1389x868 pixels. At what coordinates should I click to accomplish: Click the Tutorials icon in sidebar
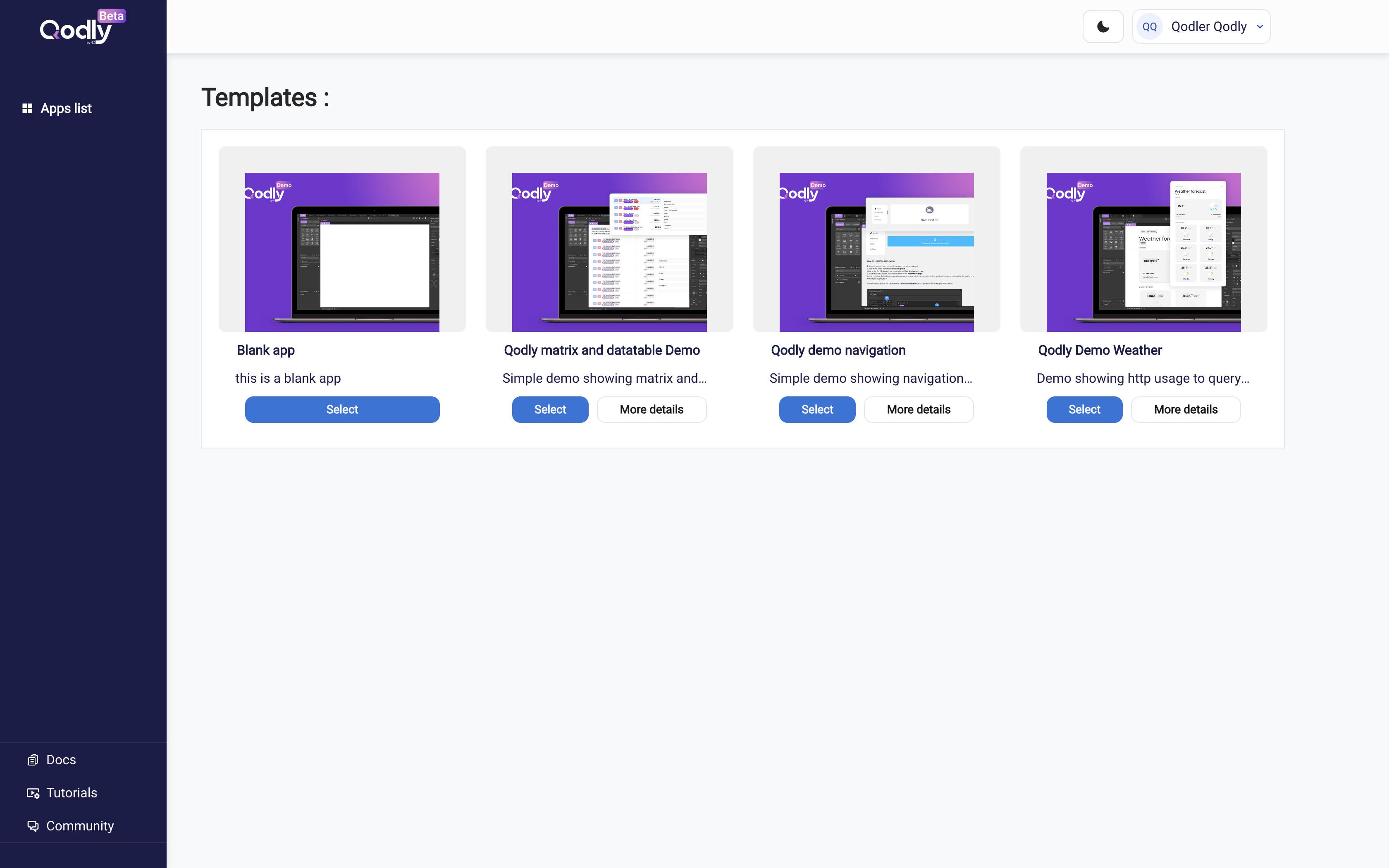(33, 793)
